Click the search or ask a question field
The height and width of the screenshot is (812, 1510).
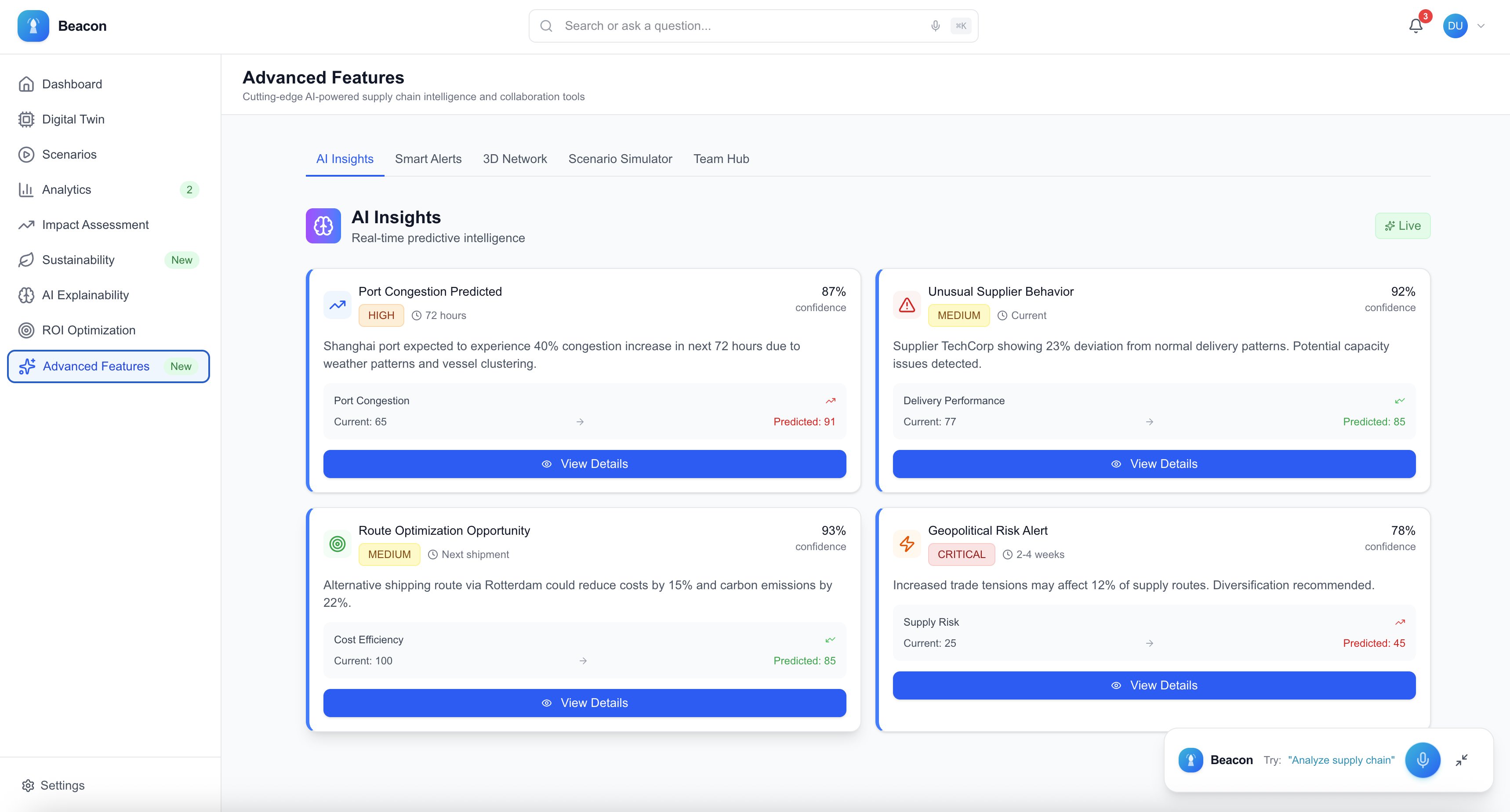pyautogui.click(x=739, y=26)
